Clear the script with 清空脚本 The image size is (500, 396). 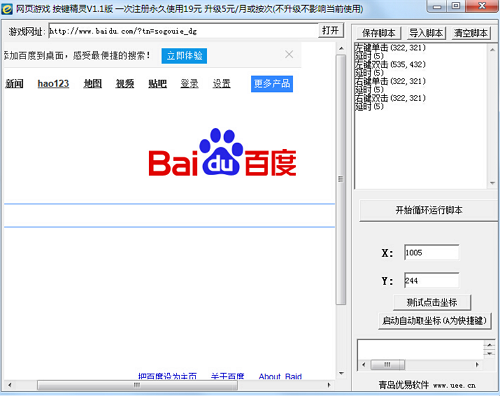click(471, 33)
